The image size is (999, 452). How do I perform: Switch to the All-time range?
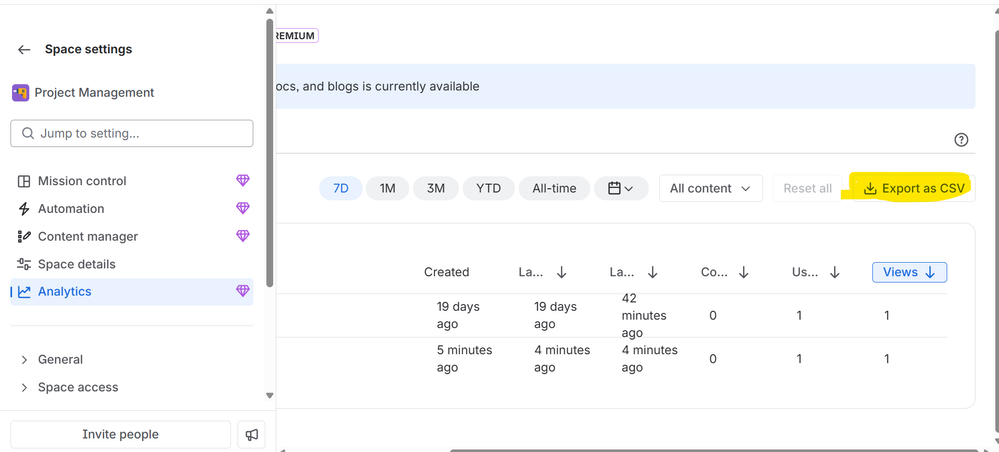click(x=554, y=188)
